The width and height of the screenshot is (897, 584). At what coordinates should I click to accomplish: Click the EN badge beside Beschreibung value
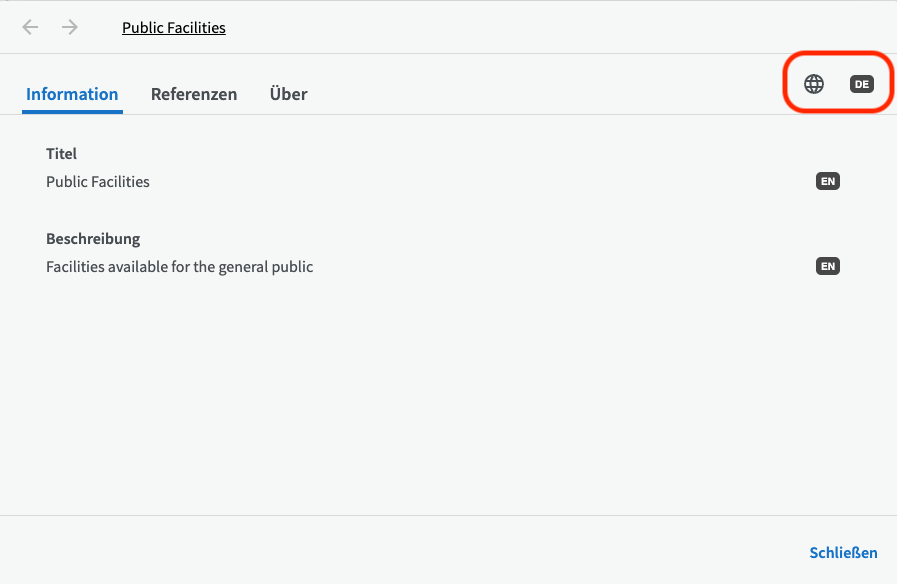tap(827, 266)
